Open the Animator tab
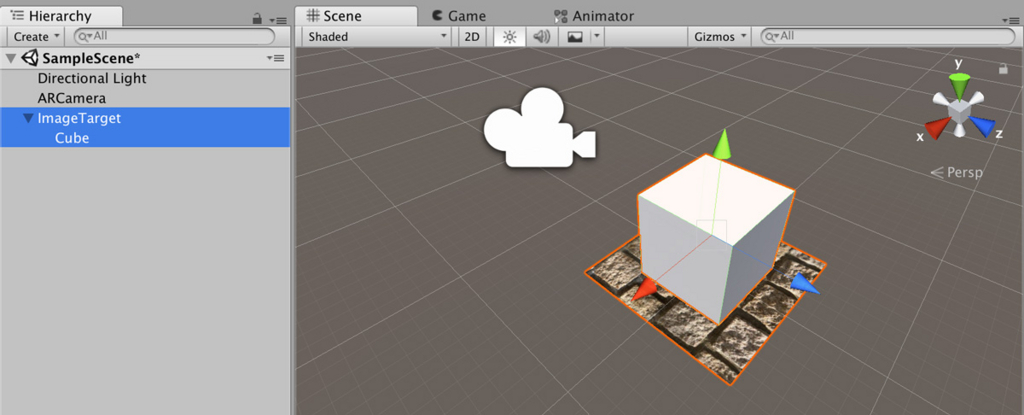Image resolution: width=1024 pixels, height=415 pixels. tap(594, 16)
